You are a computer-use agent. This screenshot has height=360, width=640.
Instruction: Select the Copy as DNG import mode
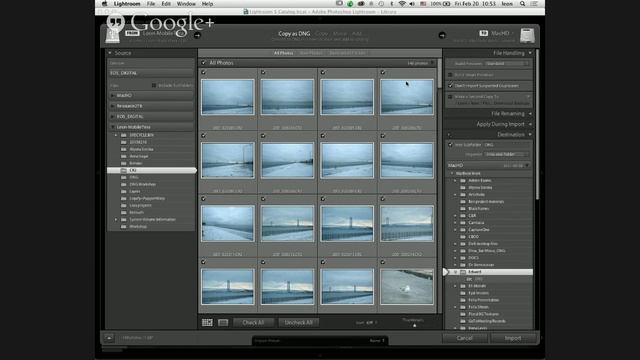click(294, 33)
